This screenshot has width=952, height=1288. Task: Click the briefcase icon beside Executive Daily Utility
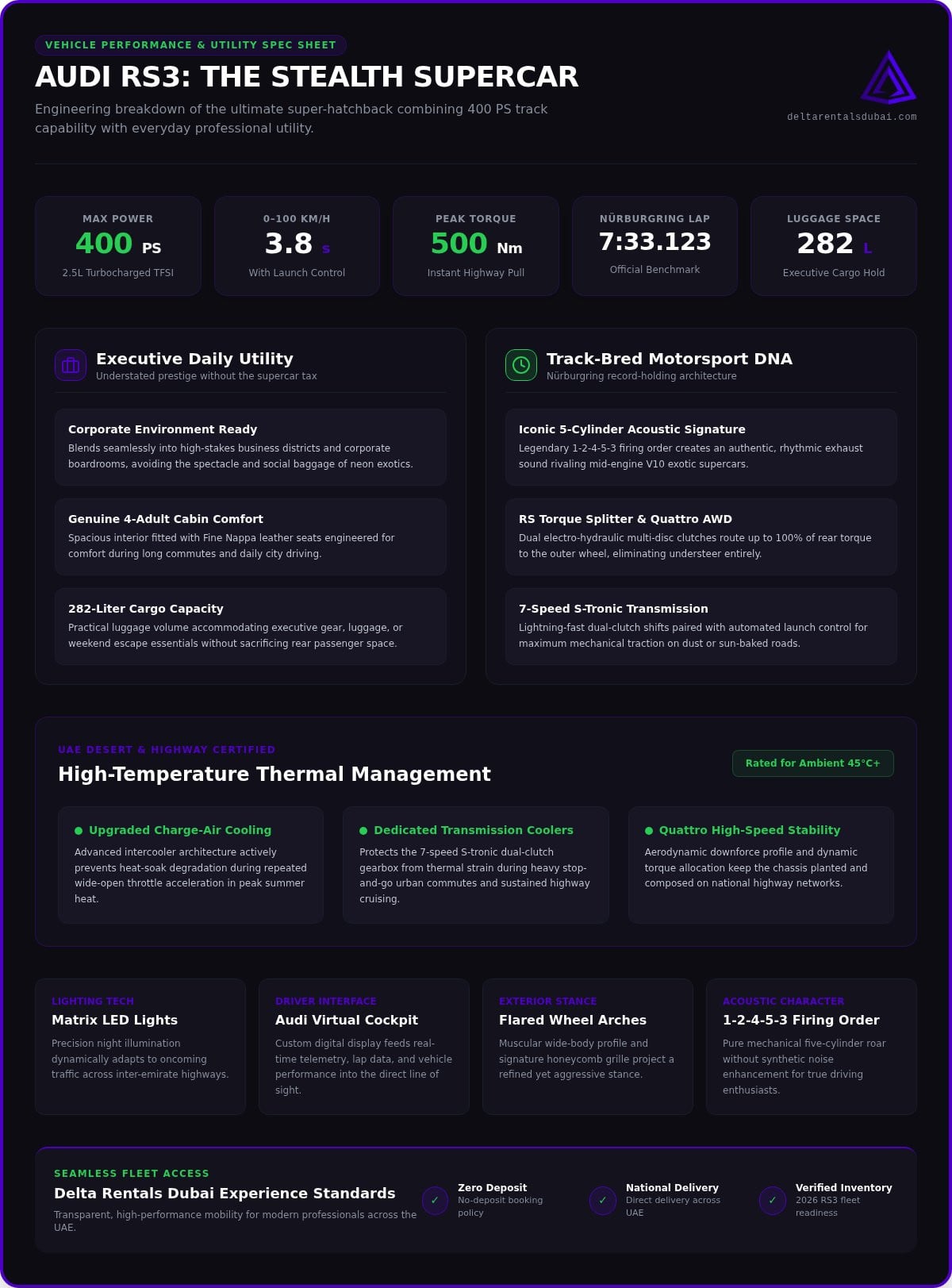pos(71,365)
